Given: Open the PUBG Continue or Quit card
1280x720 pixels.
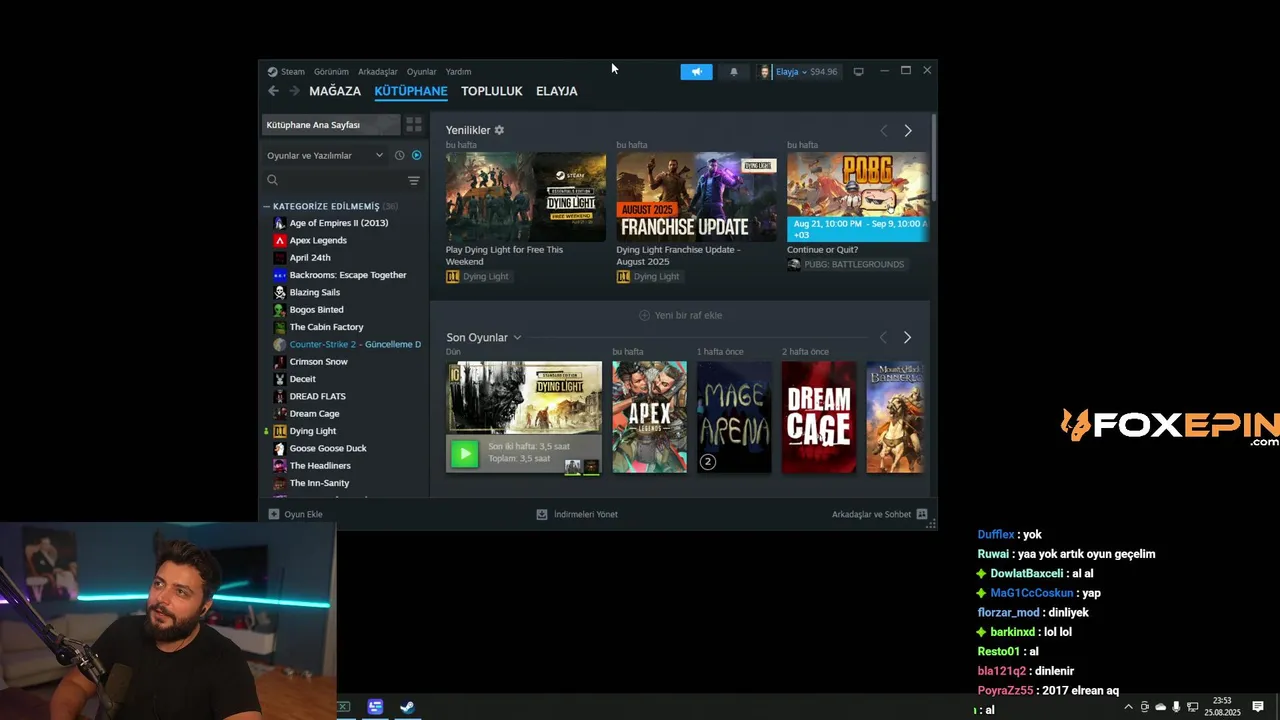Looking at the screenshot, I should pos(858,197).
